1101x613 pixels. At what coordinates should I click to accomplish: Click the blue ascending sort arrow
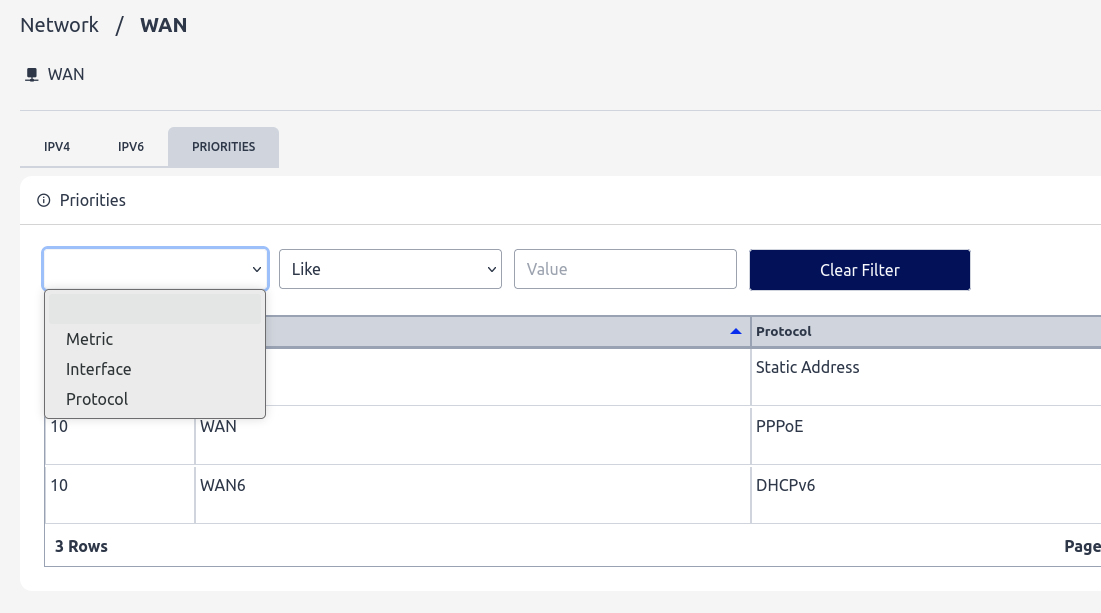point(736,331)
